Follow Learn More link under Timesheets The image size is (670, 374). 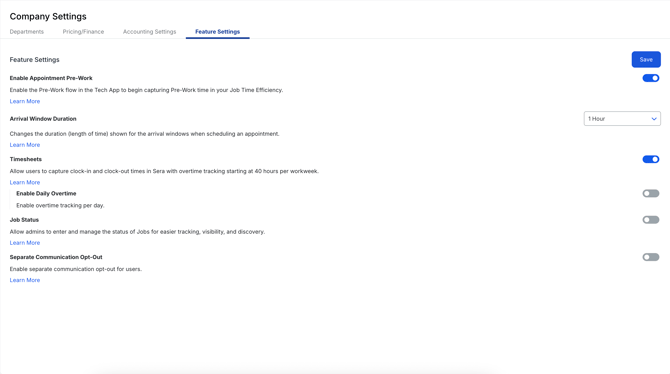point(25,183)
